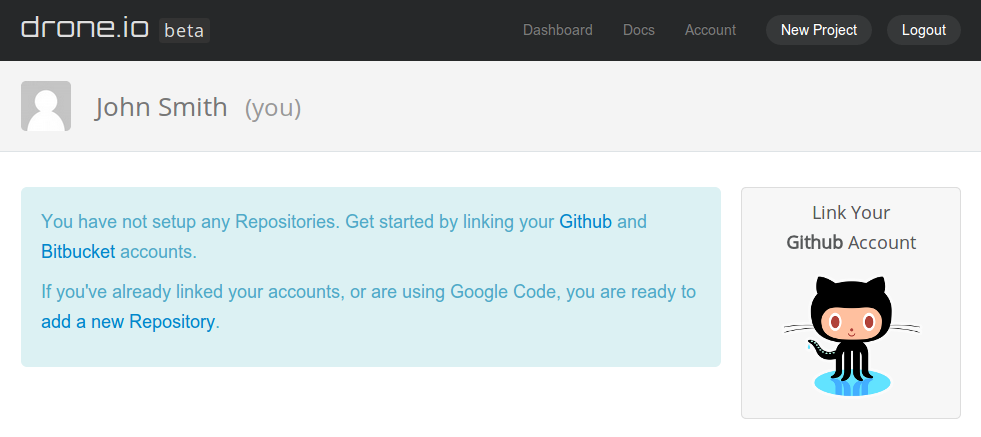Click John Smith's avatar placeholder image
This screenshot has width=981, height=437.
tap(46, 106)
